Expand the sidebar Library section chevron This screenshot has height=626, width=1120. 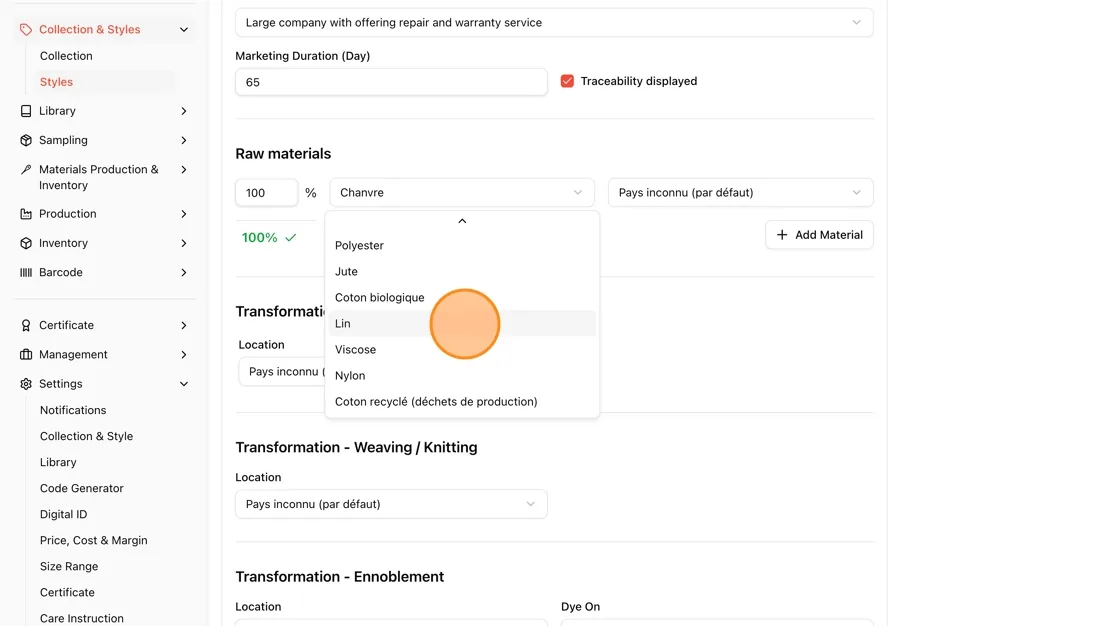(184, 111)
